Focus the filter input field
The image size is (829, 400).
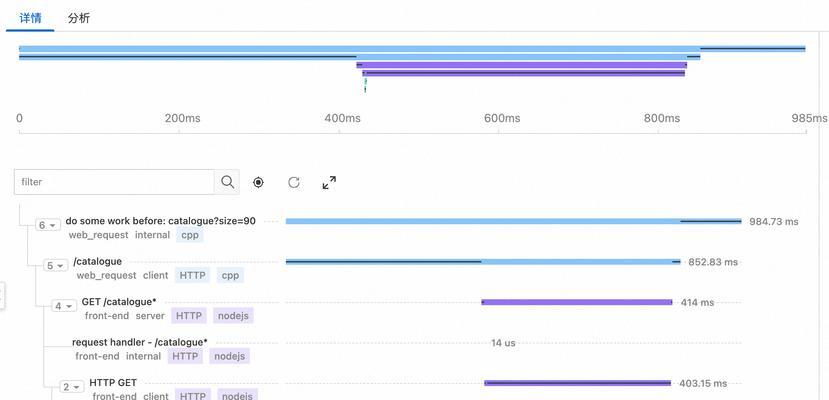[x=114, y=182]
